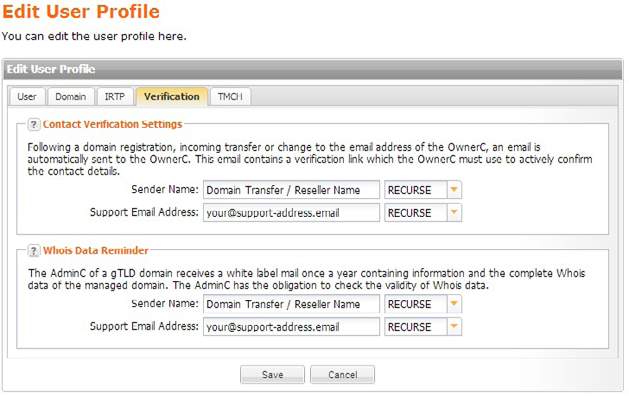Viewport: 629px width, 396px height.
Task: Expand RECURSE dropdown for Whois Reminder Support Email
Action: point(454,327)
